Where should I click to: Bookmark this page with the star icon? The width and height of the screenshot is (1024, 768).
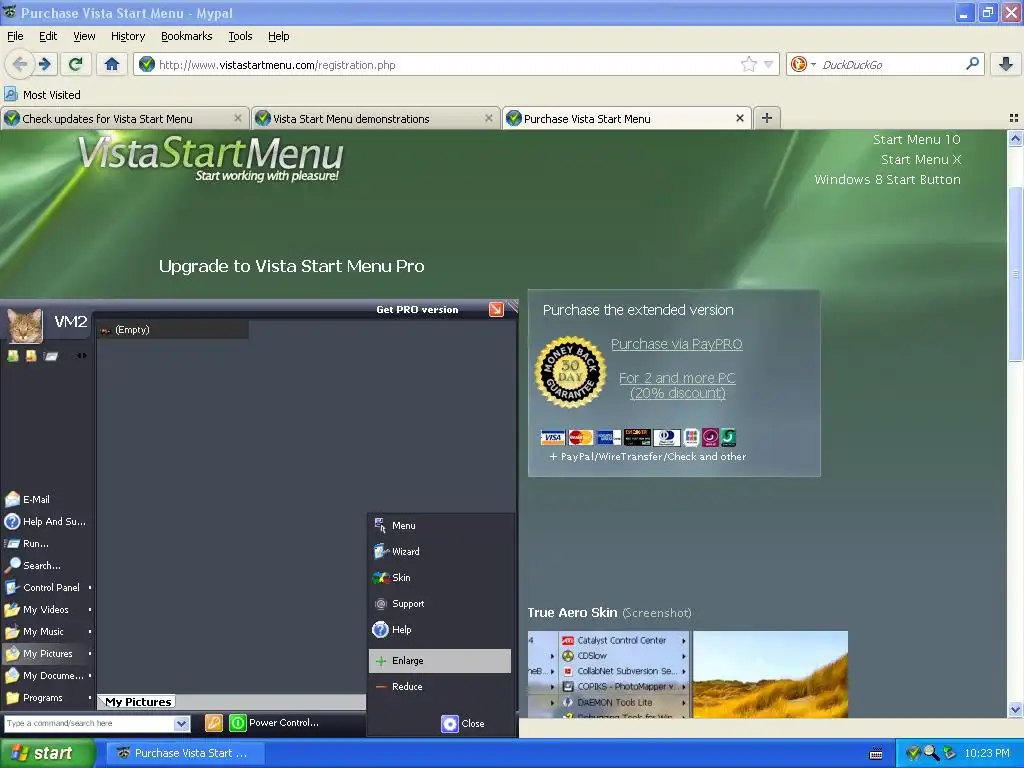click(x=748, y=64)
